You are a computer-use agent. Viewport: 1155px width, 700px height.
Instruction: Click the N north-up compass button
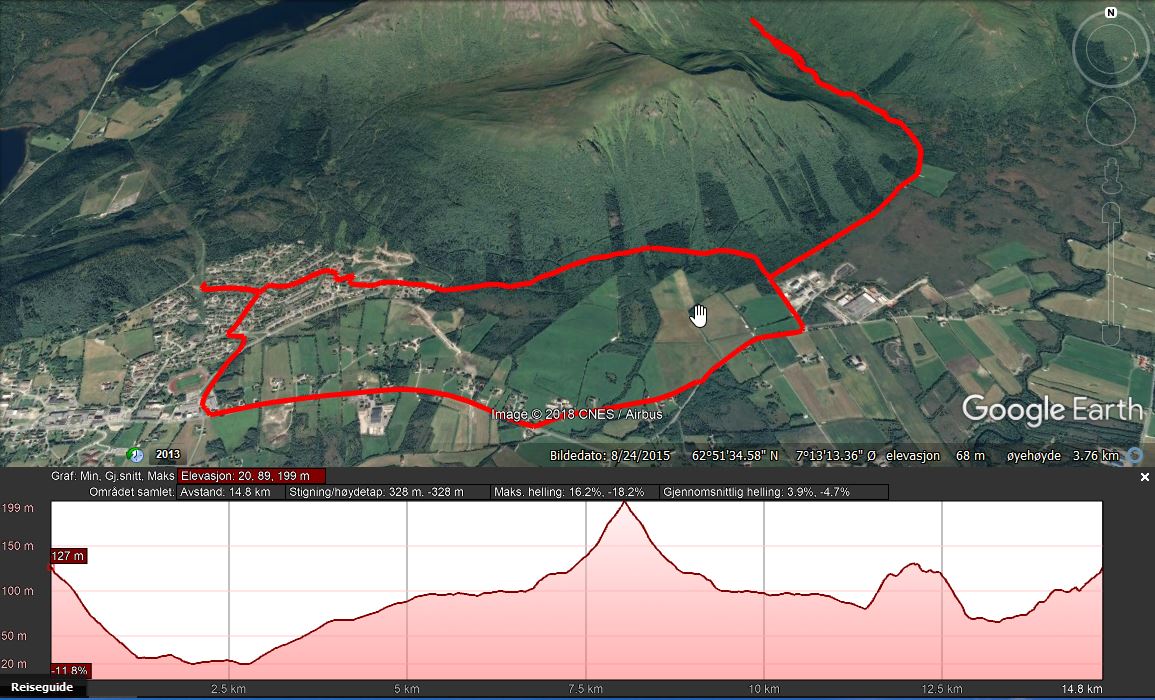pos(1111,13)
